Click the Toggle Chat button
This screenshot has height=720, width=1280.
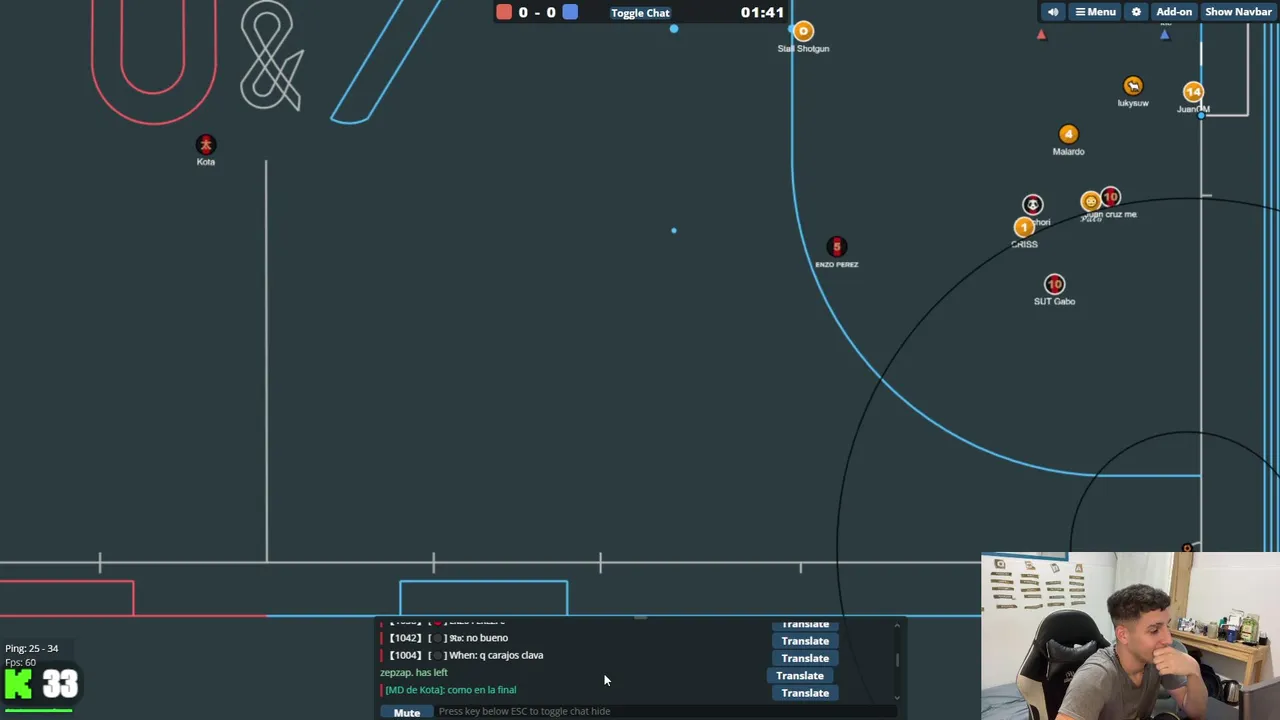[x=640, y=13]
